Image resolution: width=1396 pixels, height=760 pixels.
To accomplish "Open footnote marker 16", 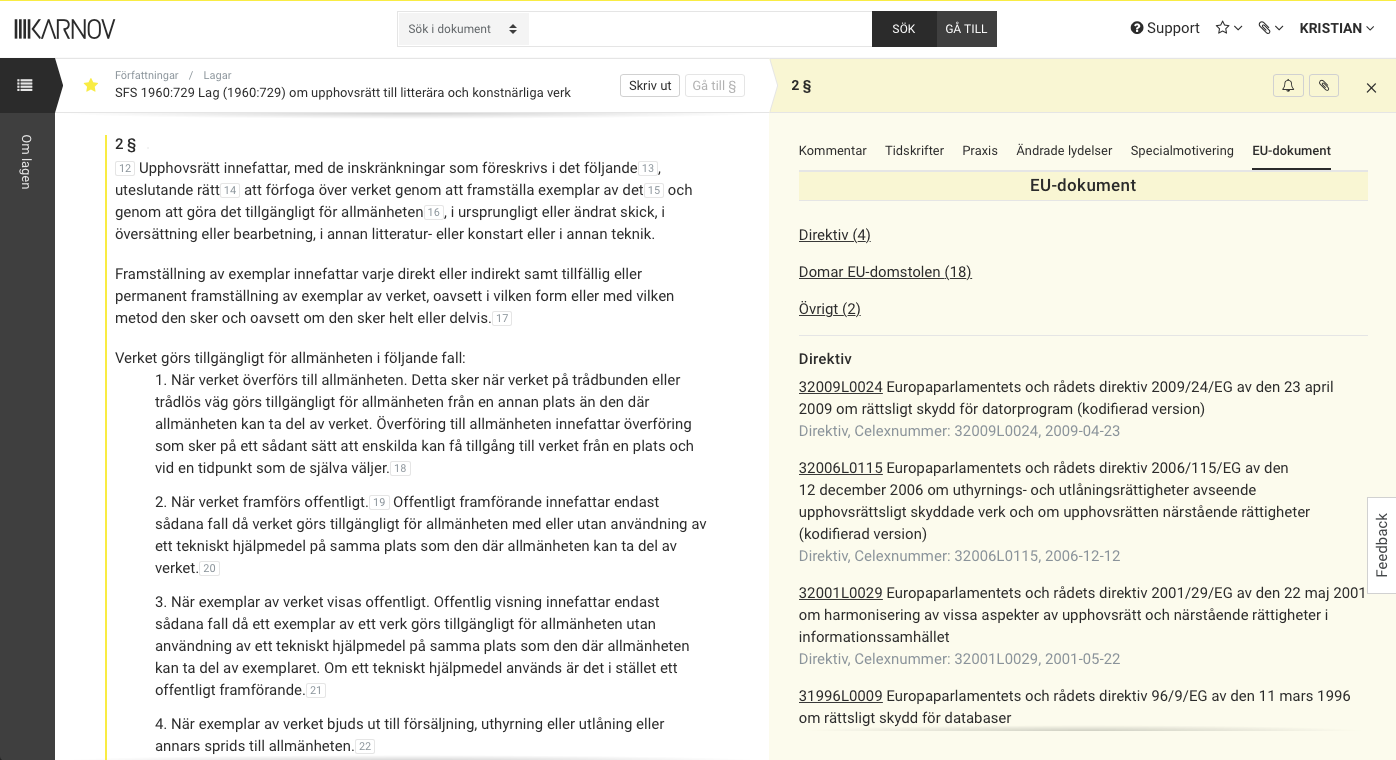I will click(x=434, y=212).
